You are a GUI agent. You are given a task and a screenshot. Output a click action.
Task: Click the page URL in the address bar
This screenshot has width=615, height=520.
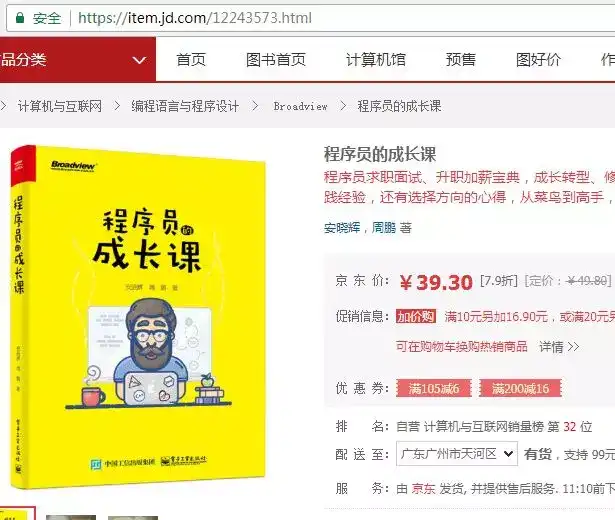coord(195,18)
